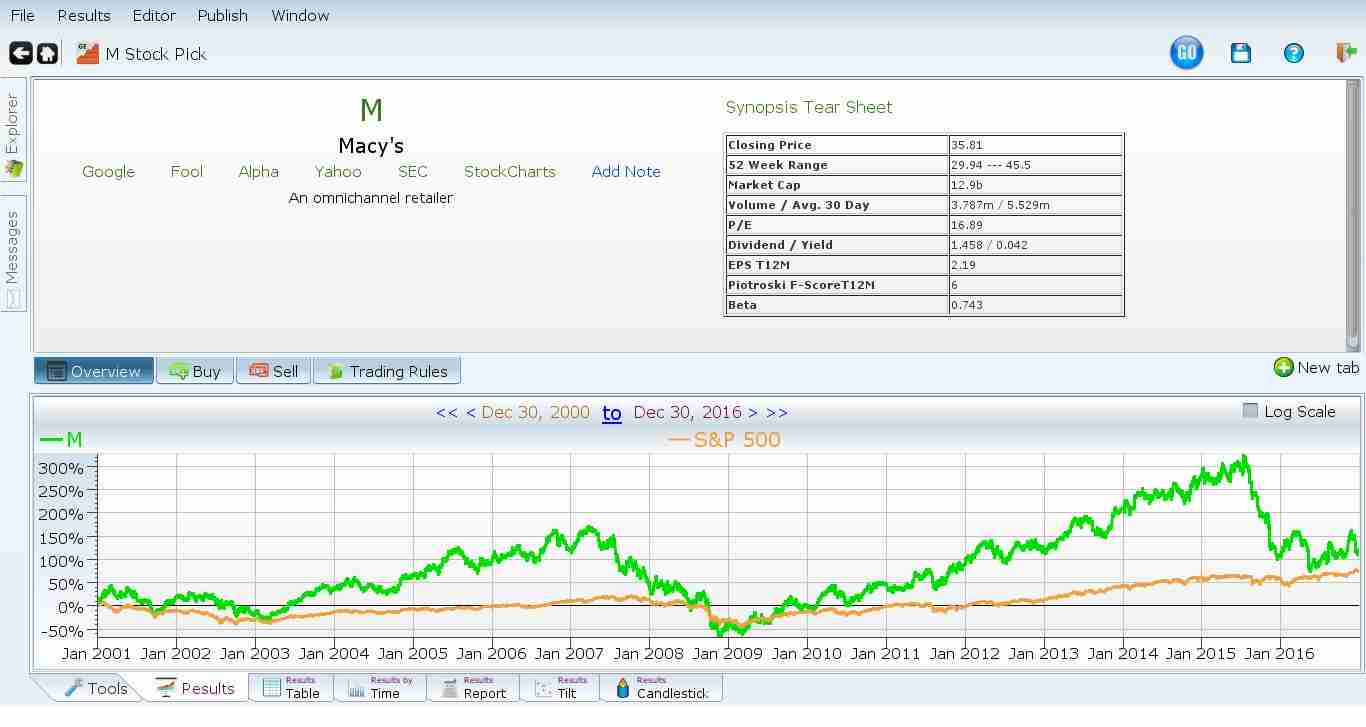The width and height of the screenshot is (1366, 727).
Task: Click the Add Note link
Action: pyautogui.click(x=626, y=171)
